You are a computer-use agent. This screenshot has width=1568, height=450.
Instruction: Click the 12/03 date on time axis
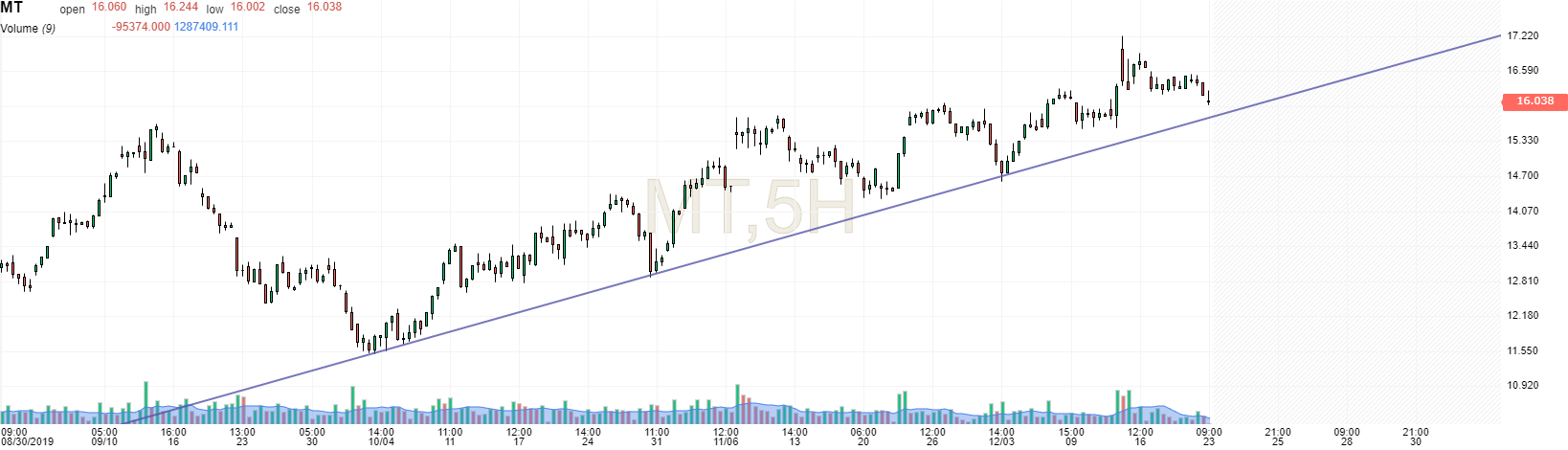(x=1001, y=441)
